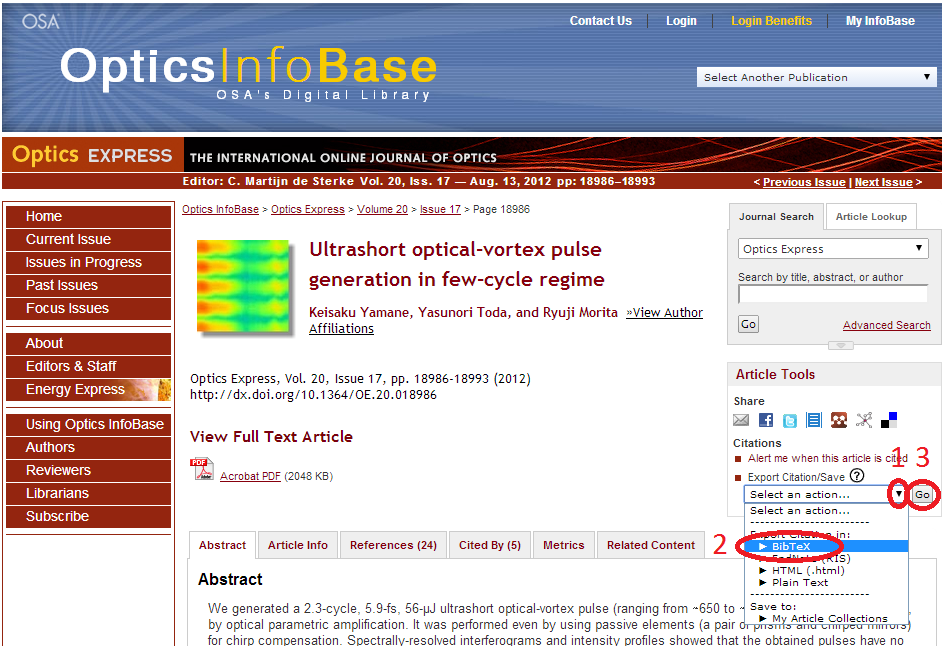This screenshot has height=646, width=942.
Task: Click Optics InfoBase breadcrumb link
Action: click(220, 209)
